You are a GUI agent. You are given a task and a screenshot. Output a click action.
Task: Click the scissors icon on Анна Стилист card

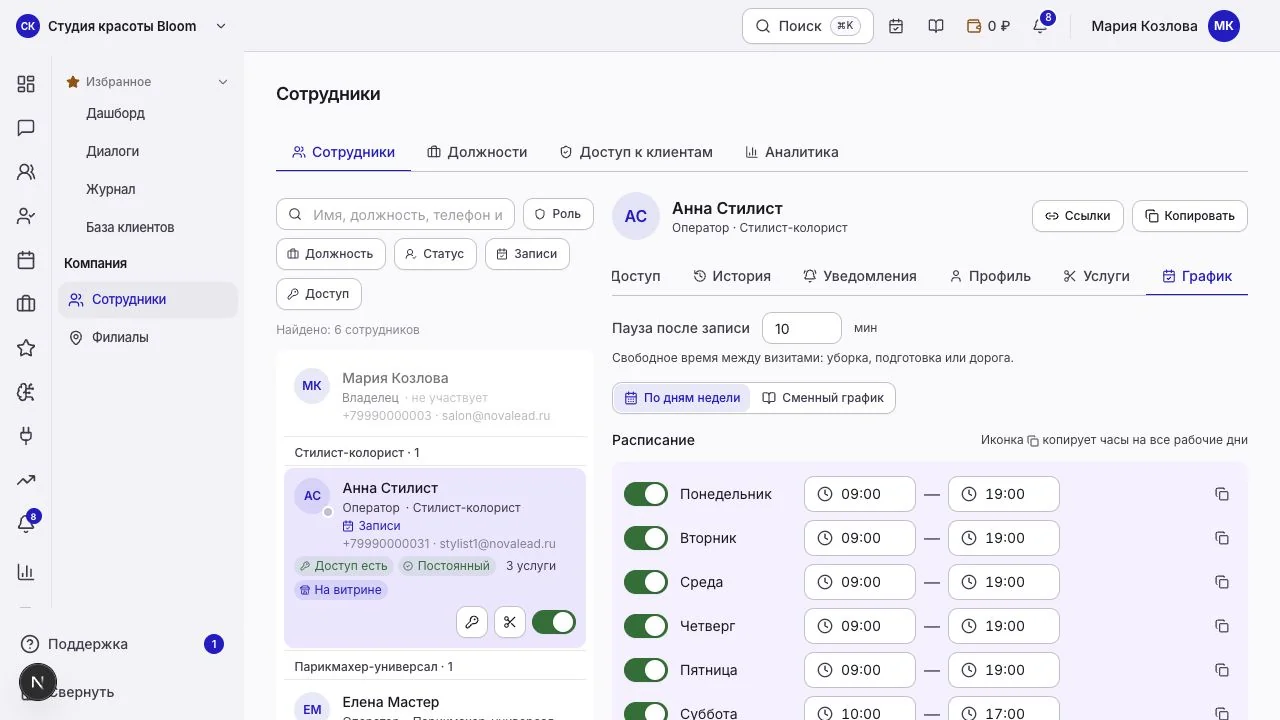tap(510, 622)
